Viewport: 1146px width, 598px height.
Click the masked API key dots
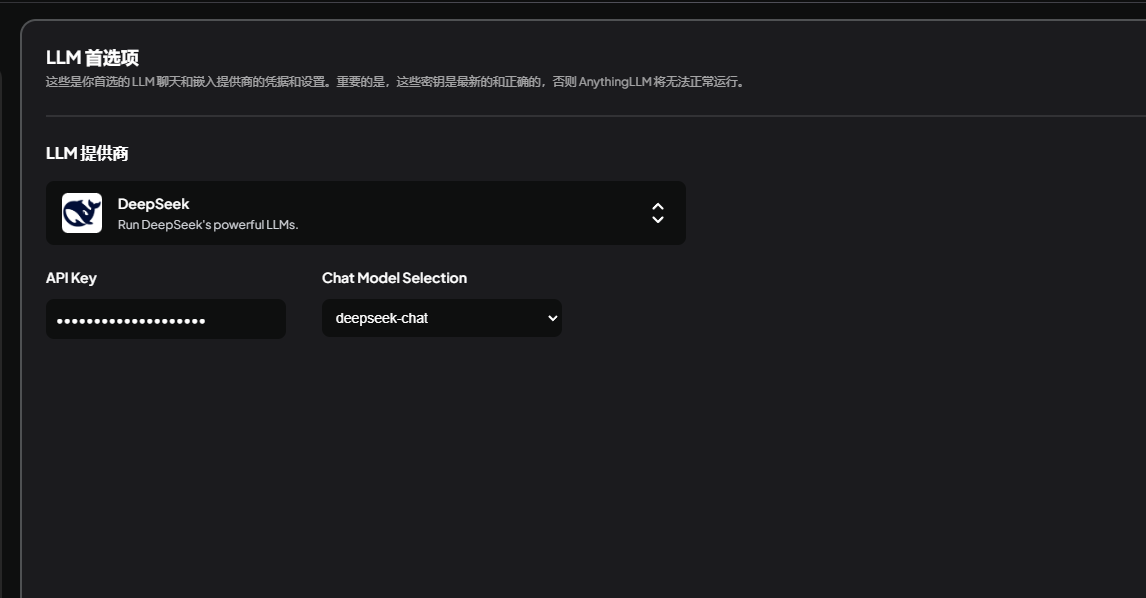point(131,321)
